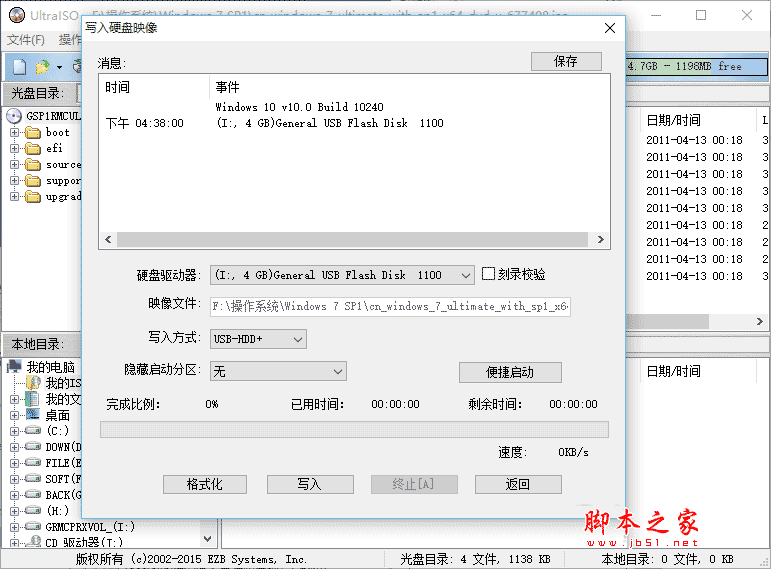Click the UltraISO app logo icon

point(16,15)
